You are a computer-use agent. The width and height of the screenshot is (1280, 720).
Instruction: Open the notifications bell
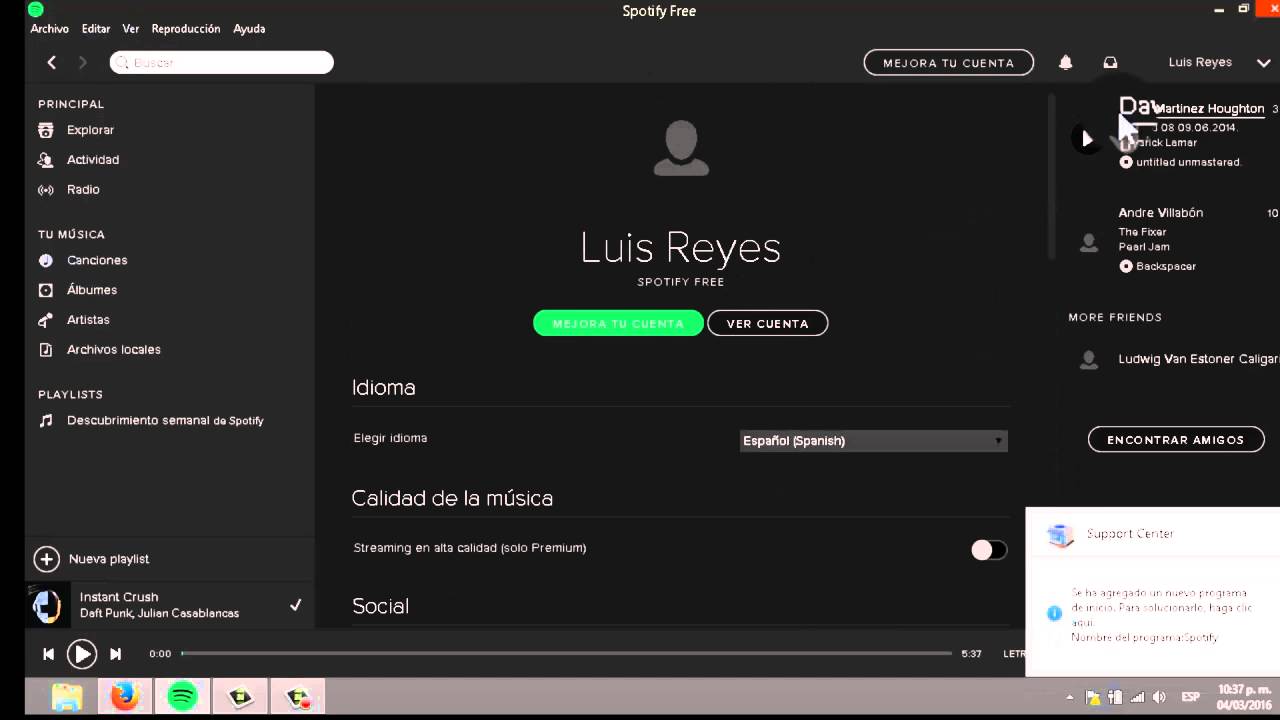pyautogui.click(x=1066, y=62)
